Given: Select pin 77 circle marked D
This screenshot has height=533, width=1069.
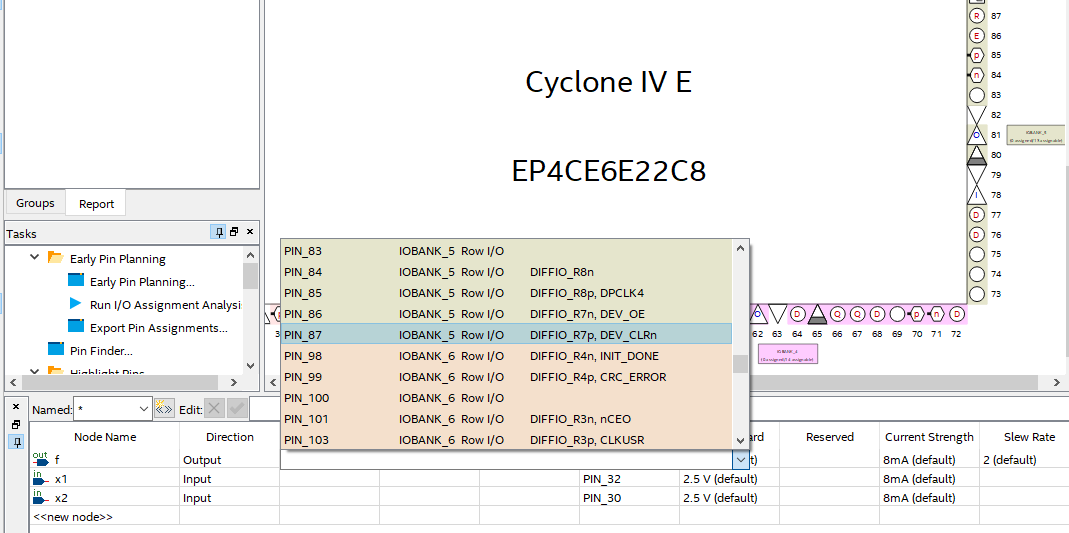Looking at the screenshot, I should (977, 215).
